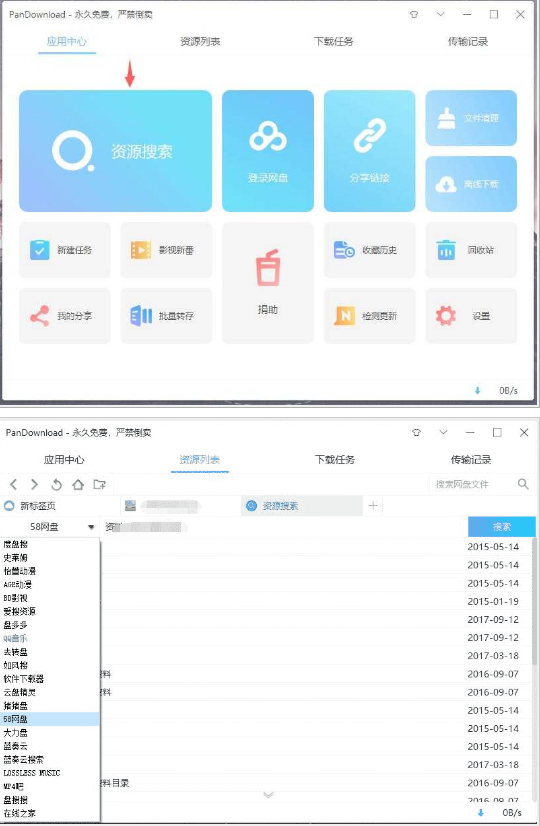This screenshot has height=826, width=540.
Task: Open 资源搜索 tile in top window
Action: point(115,151)
